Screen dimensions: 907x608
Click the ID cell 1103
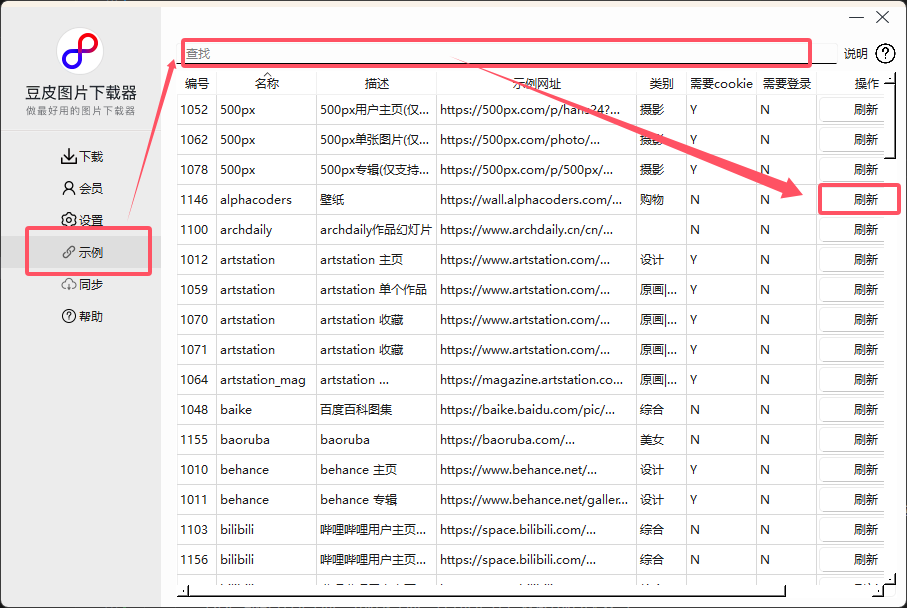coord(197,530)
